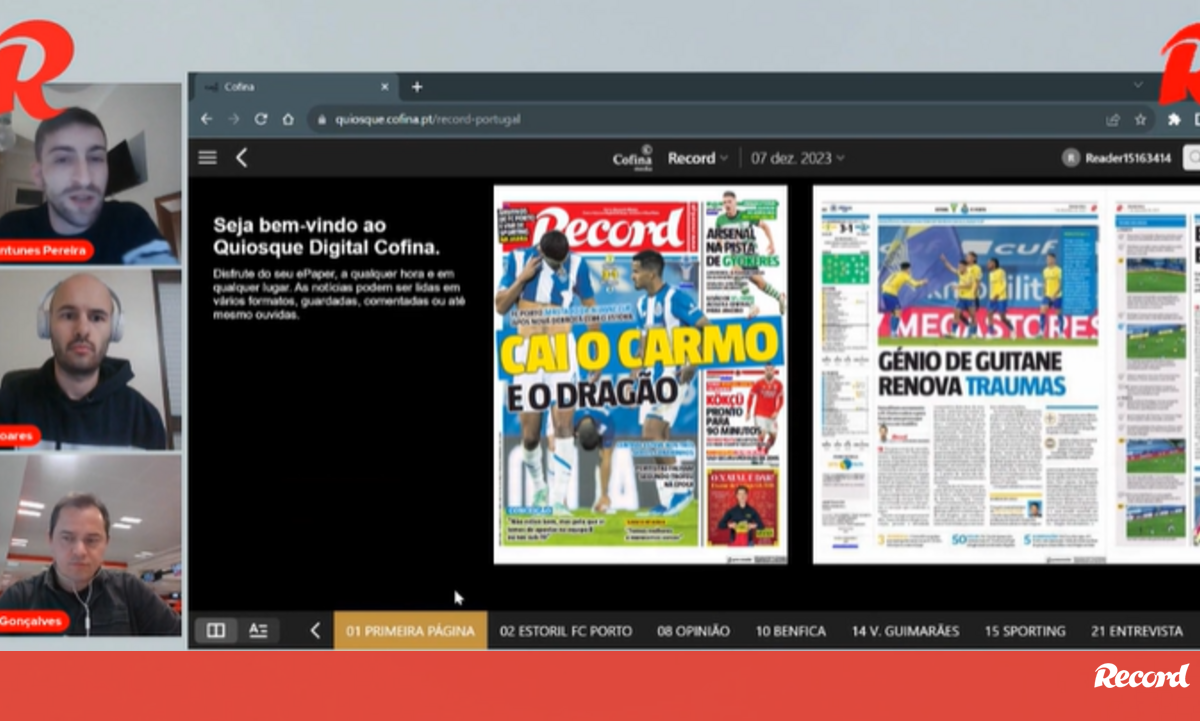Screen dimensions: 1200x721
Task: Switch to article text view mode
Action: (x=258, y=630)
